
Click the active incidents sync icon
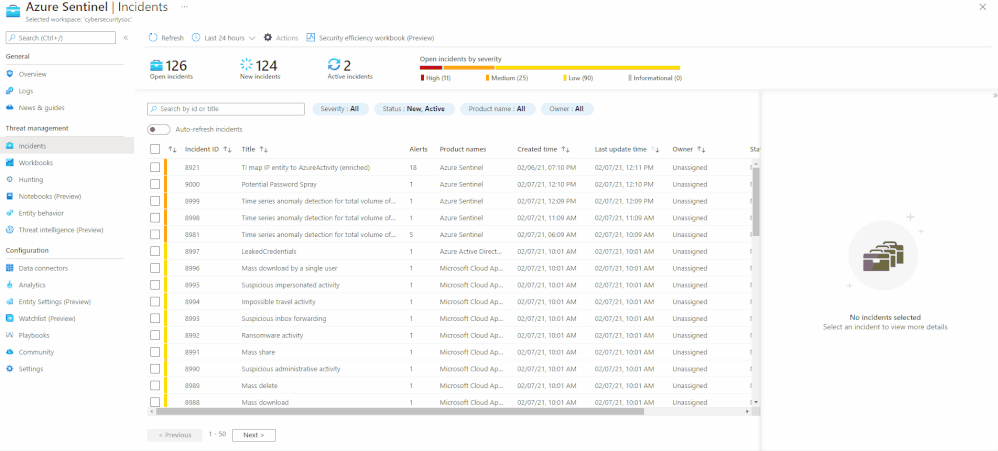tap(334, 65)
